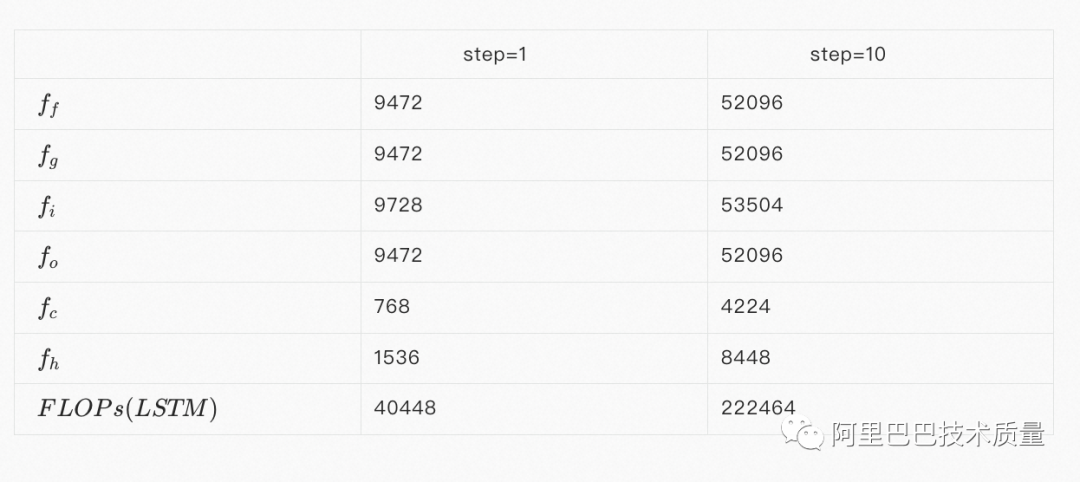This screenshot has width=1080, height=482.
Task: Click the f_o row label
Action: click(x=48, y=257)
